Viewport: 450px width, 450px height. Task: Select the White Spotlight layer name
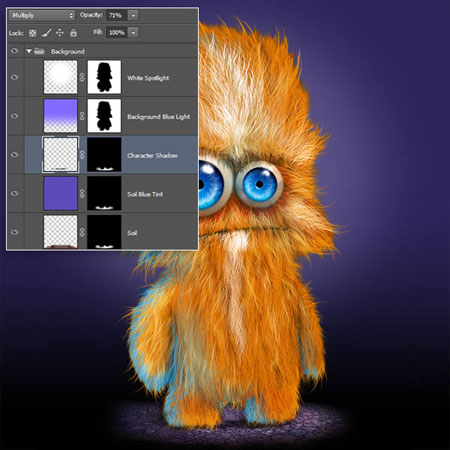[x=148, y=78]
